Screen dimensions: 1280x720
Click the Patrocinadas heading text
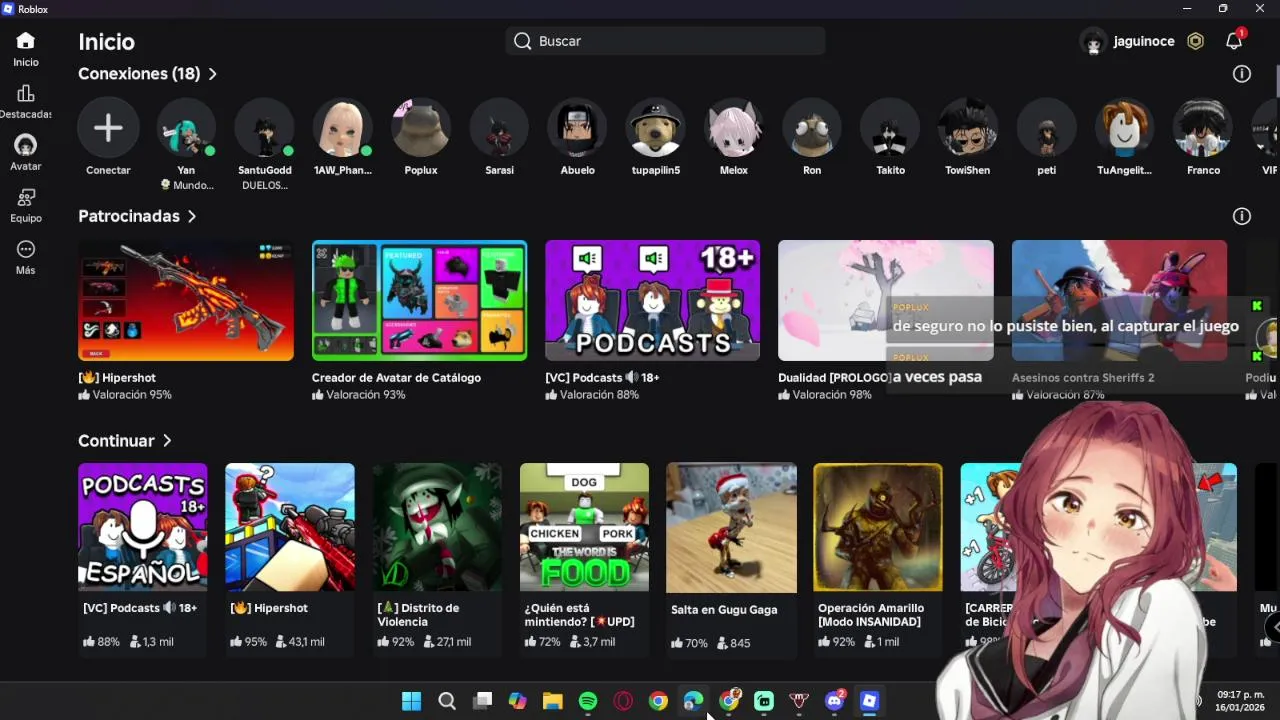click(x=129, y=216)
